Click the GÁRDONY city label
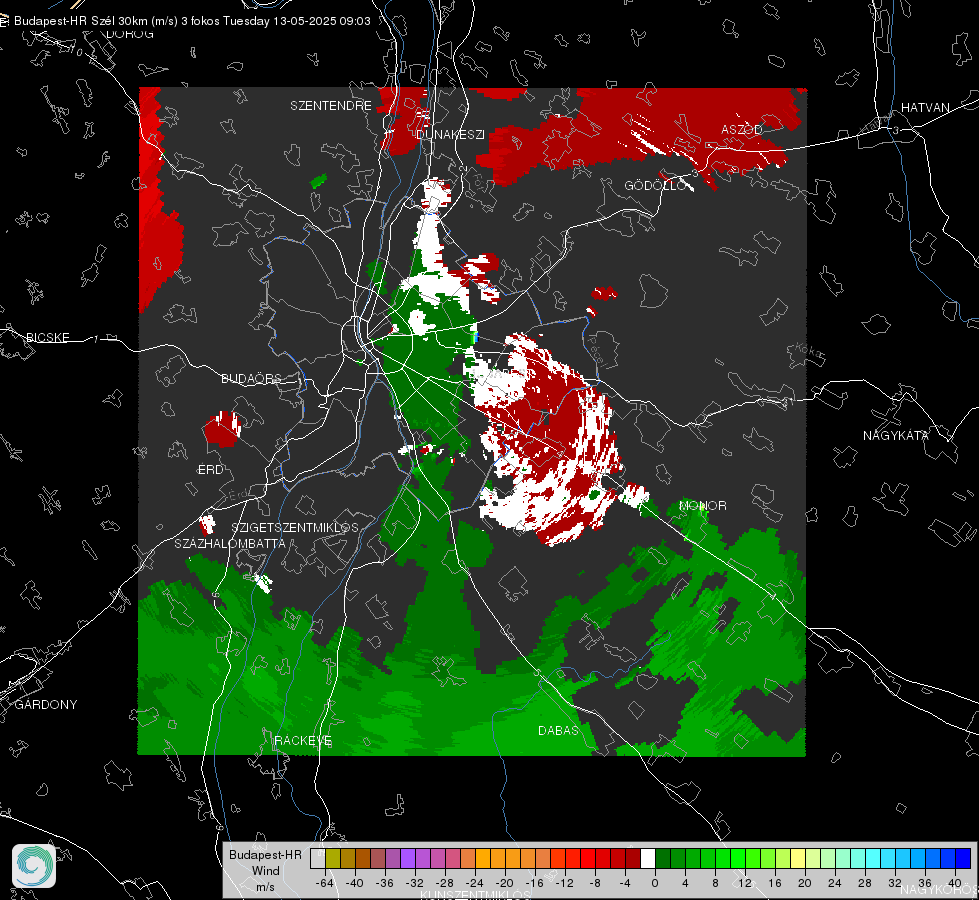The image size is (979, 900). tap(46, 705)
